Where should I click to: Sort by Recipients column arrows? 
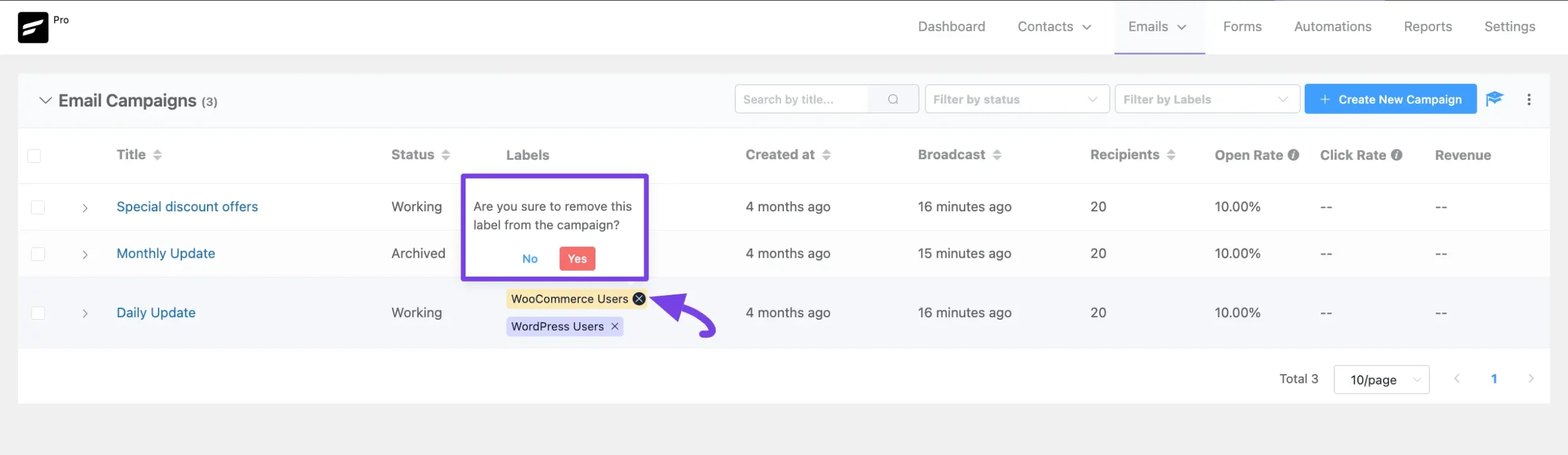coord(1171,155)
